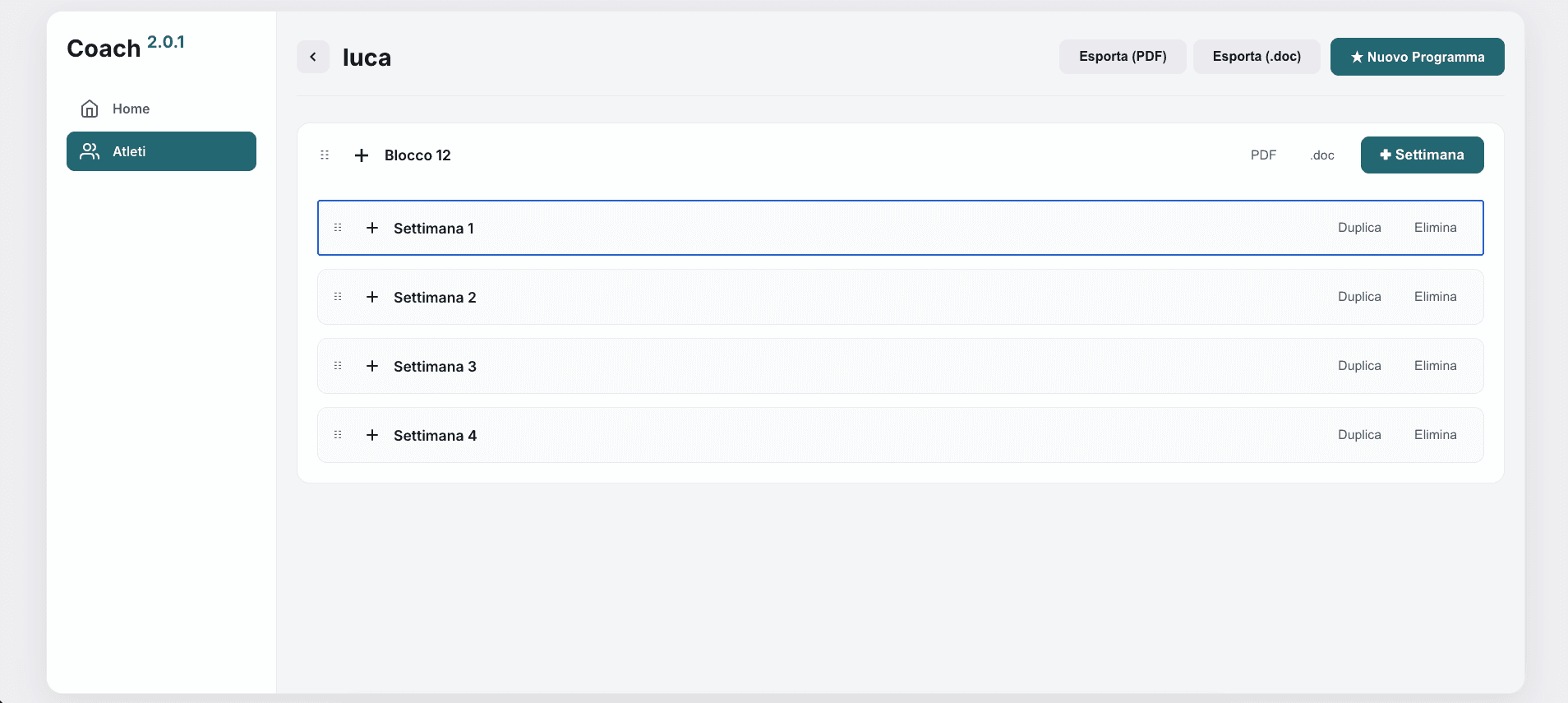Click the Coach app title
The width and height of the screenshot is (1568, 703).
[x=104, y=49]
